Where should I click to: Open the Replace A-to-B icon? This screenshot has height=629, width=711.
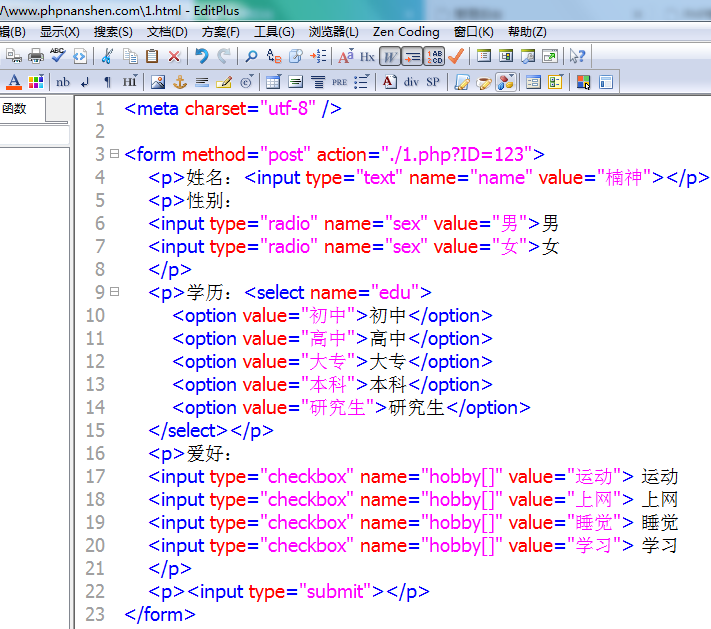(274, 56)
